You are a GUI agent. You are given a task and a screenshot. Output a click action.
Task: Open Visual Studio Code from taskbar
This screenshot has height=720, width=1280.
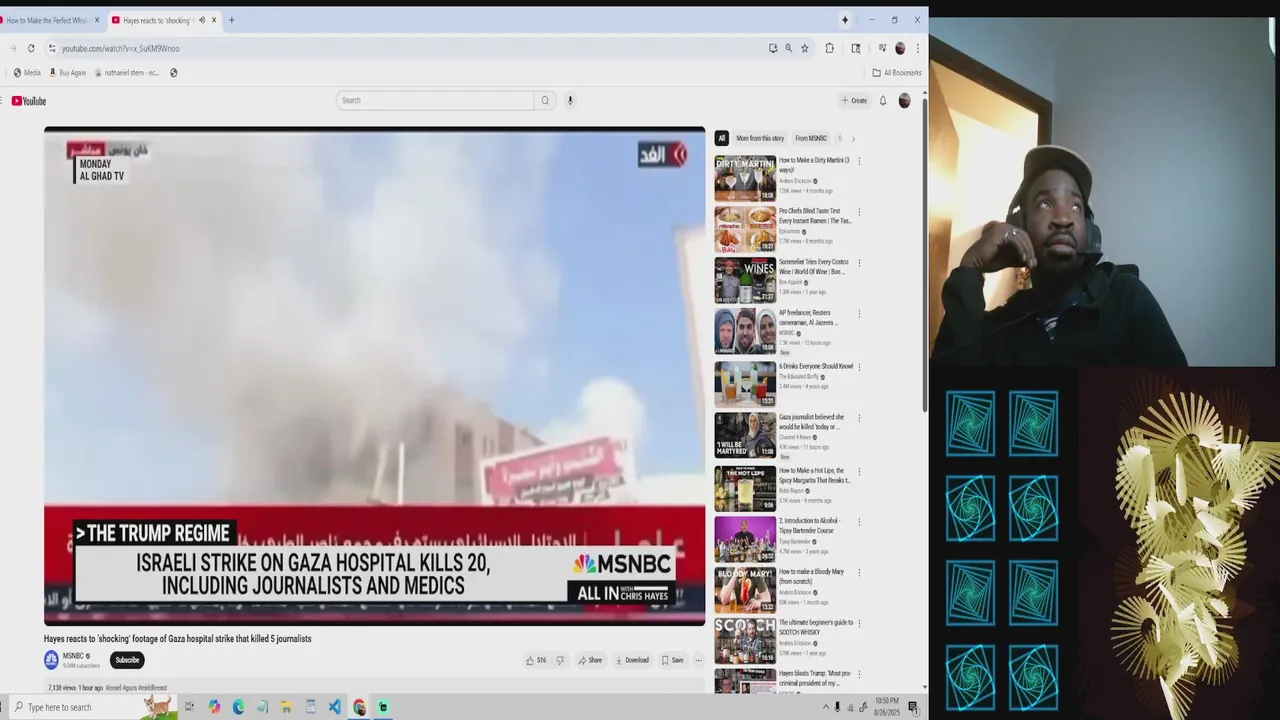coord(335,707)
